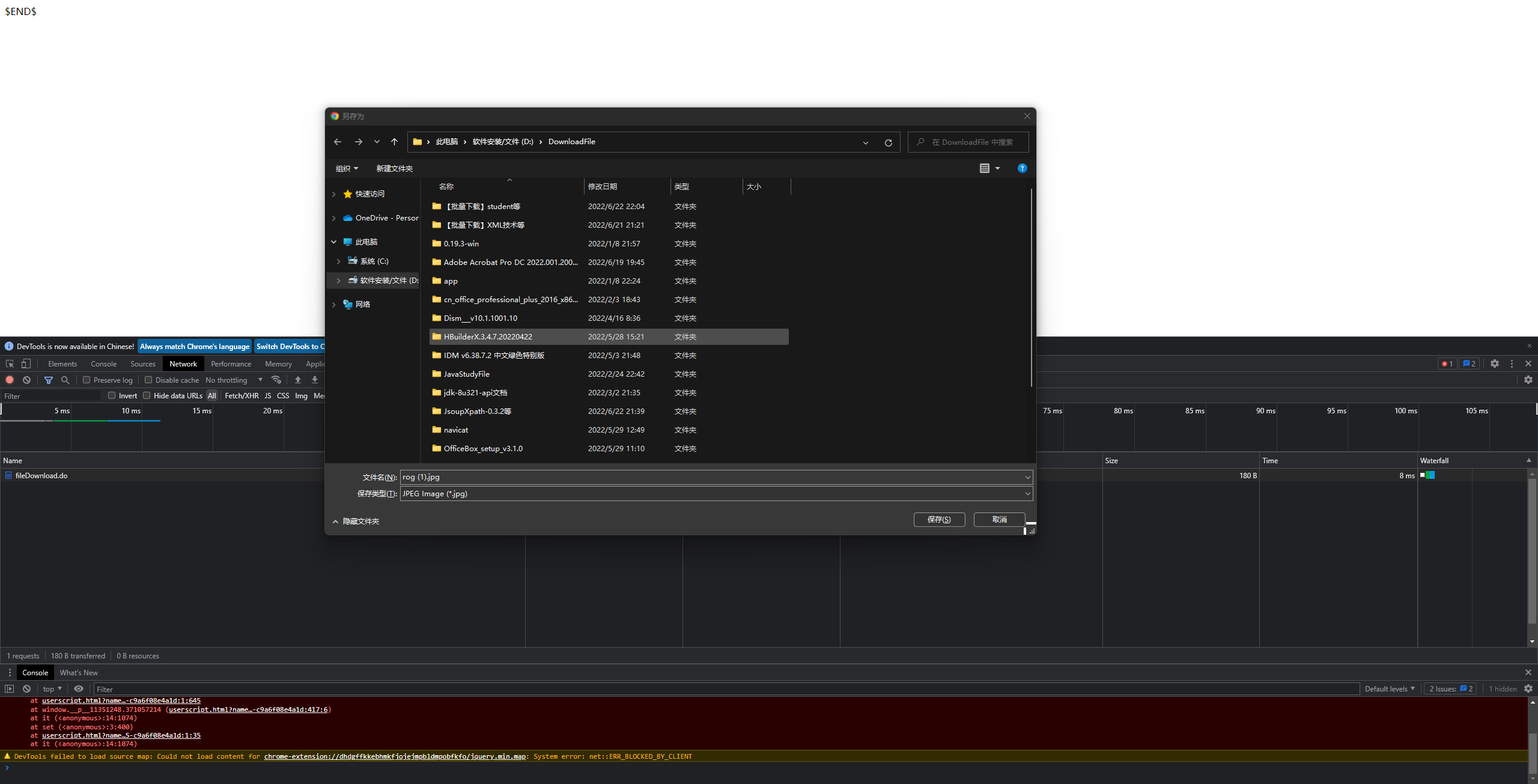Click the file name input field

point(711,477)
